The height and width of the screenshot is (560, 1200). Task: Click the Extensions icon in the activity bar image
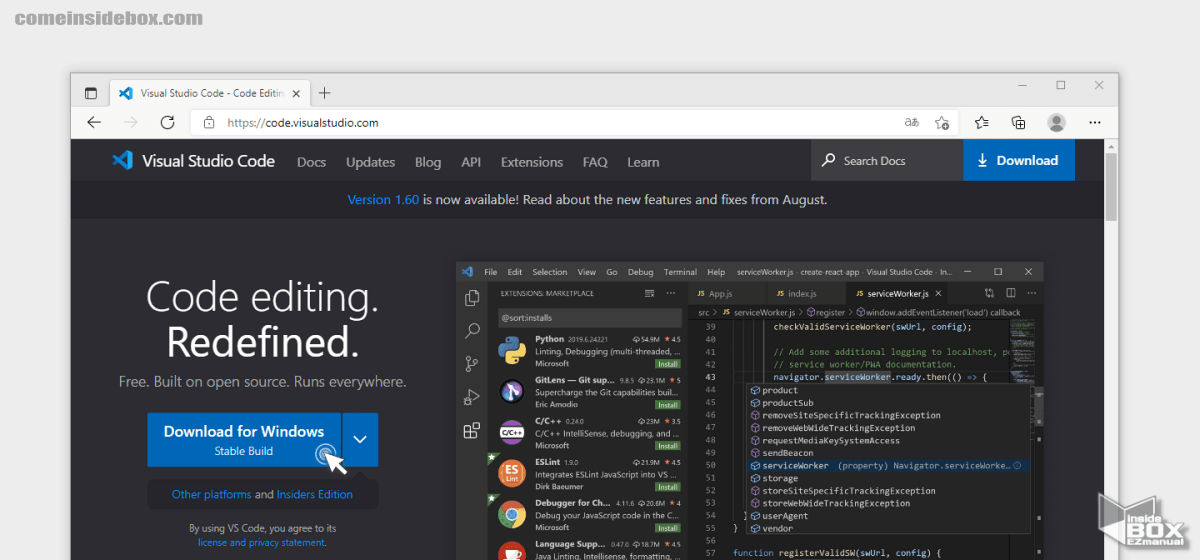472,431
